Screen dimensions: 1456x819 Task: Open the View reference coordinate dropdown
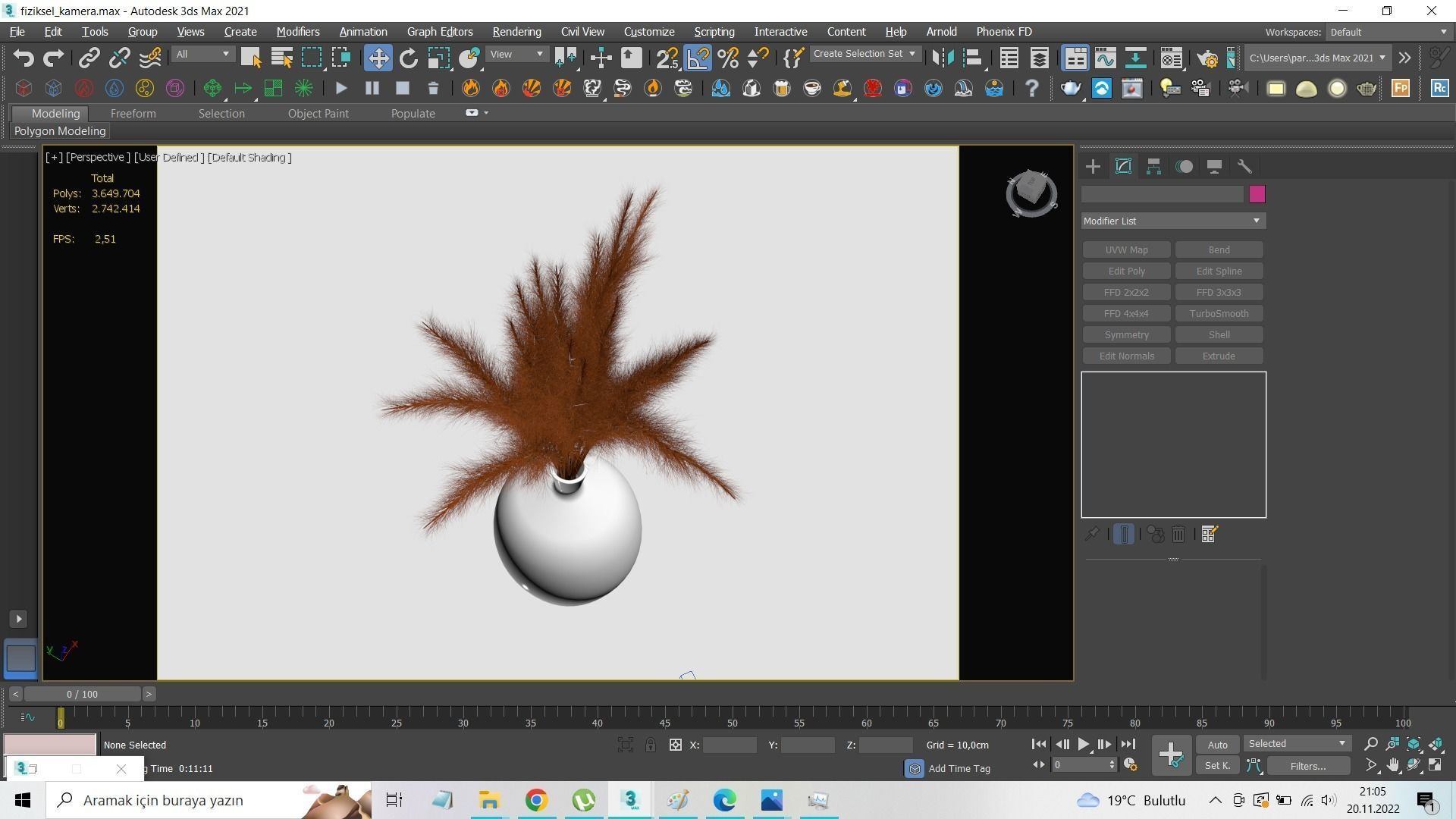coord(517,54)
